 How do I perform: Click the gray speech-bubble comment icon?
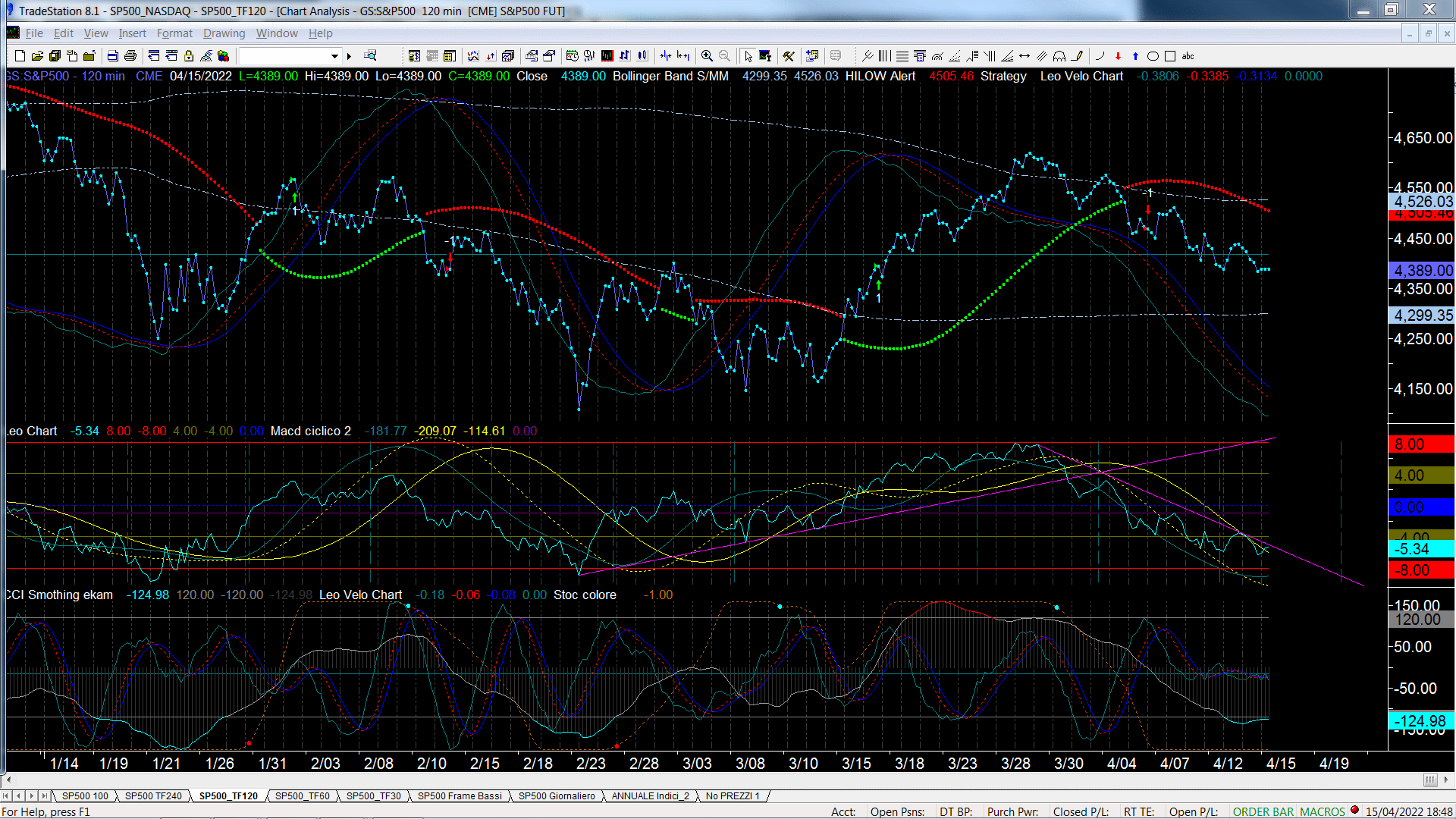(x=836, y=56)
